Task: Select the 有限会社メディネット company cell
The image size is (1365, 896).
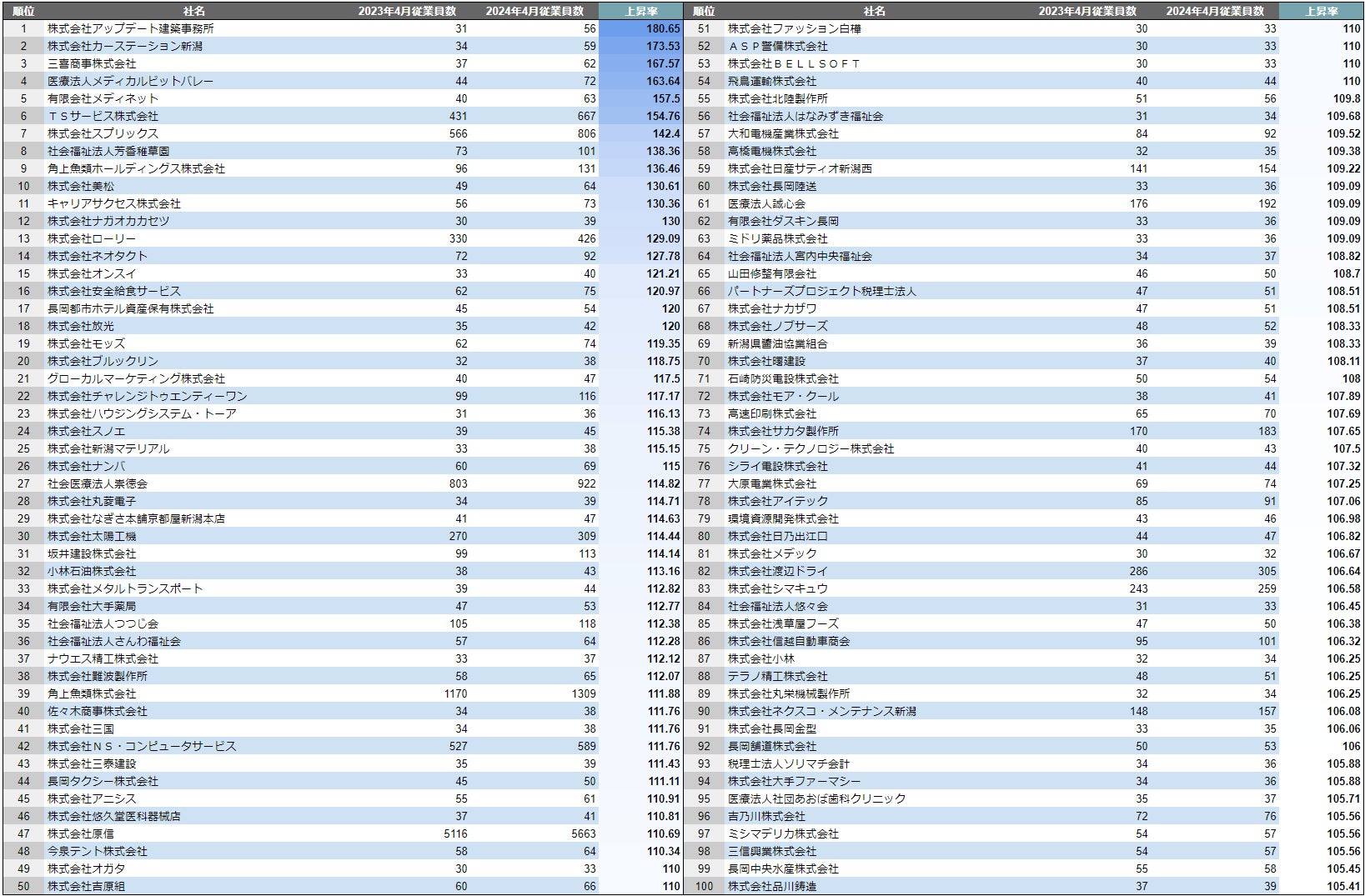Action: point(103,98)
